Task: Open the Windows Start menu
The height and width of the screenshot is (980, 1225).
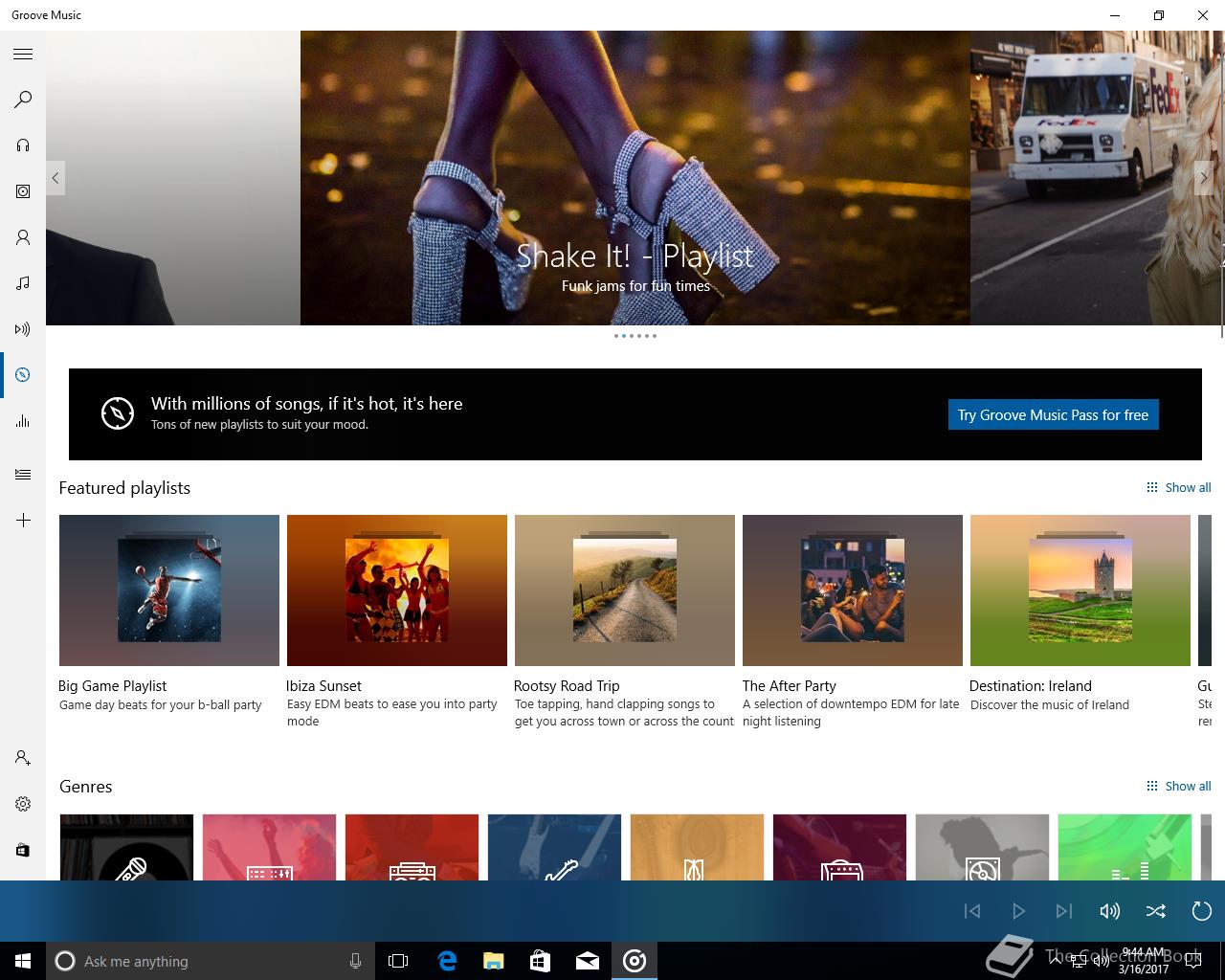Action: pos(23,961)
